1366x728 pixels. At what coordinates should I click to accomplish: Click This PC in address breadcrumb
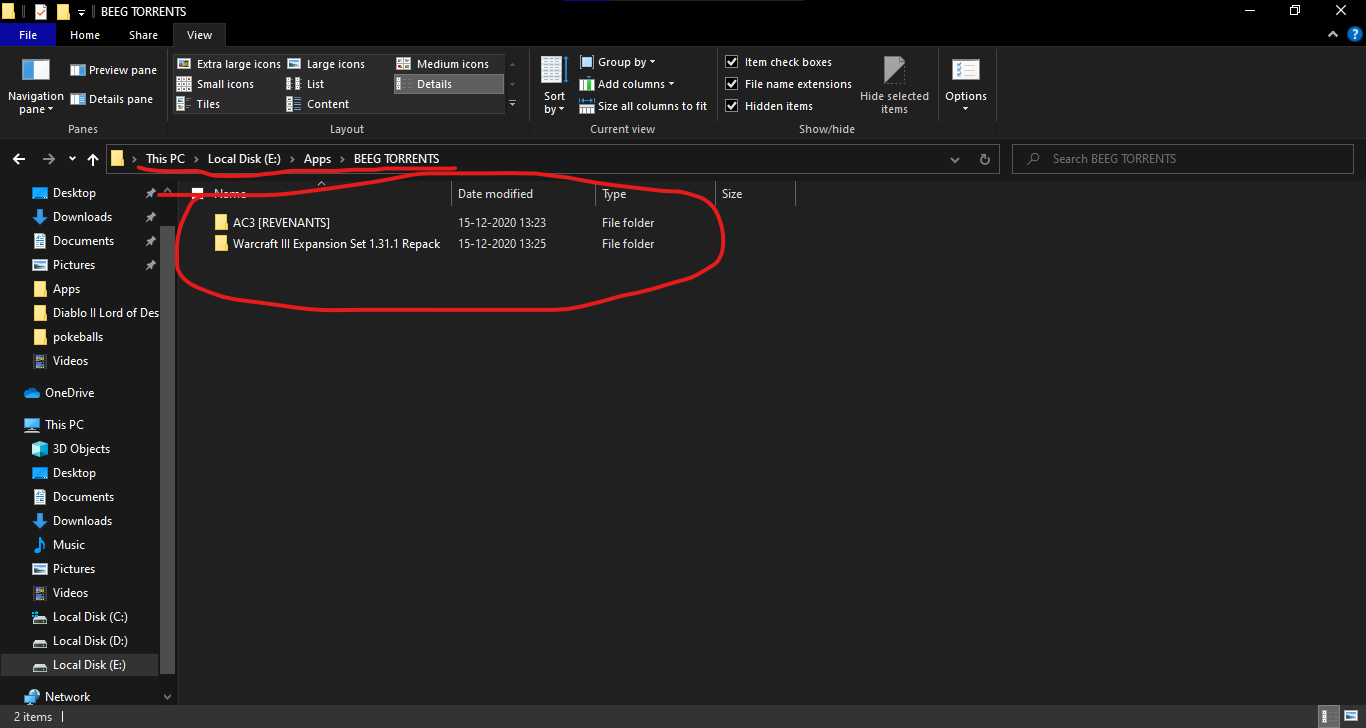165,159
